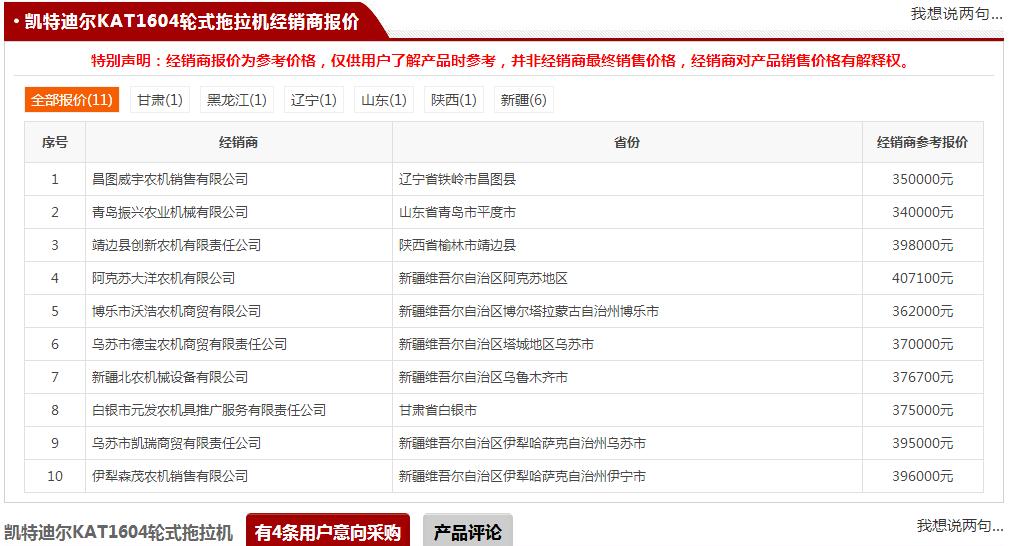Viewport: 1013px width, 546px height.
Task: Open dealer 乌苏市凯瑞商贸有限责任公司
Action: coord(176,443)
